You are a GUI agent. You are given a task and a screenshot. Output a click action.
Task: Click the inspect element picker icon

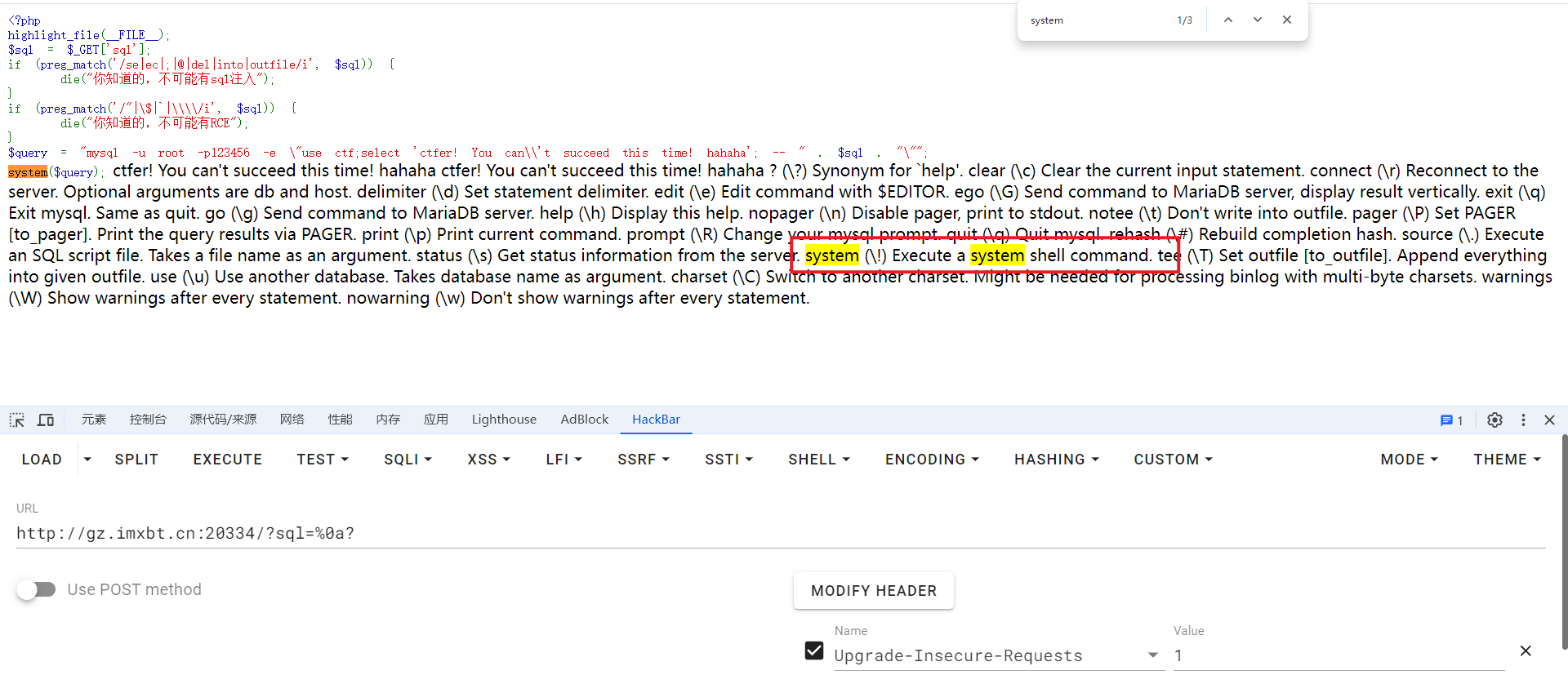pos(16,420)
